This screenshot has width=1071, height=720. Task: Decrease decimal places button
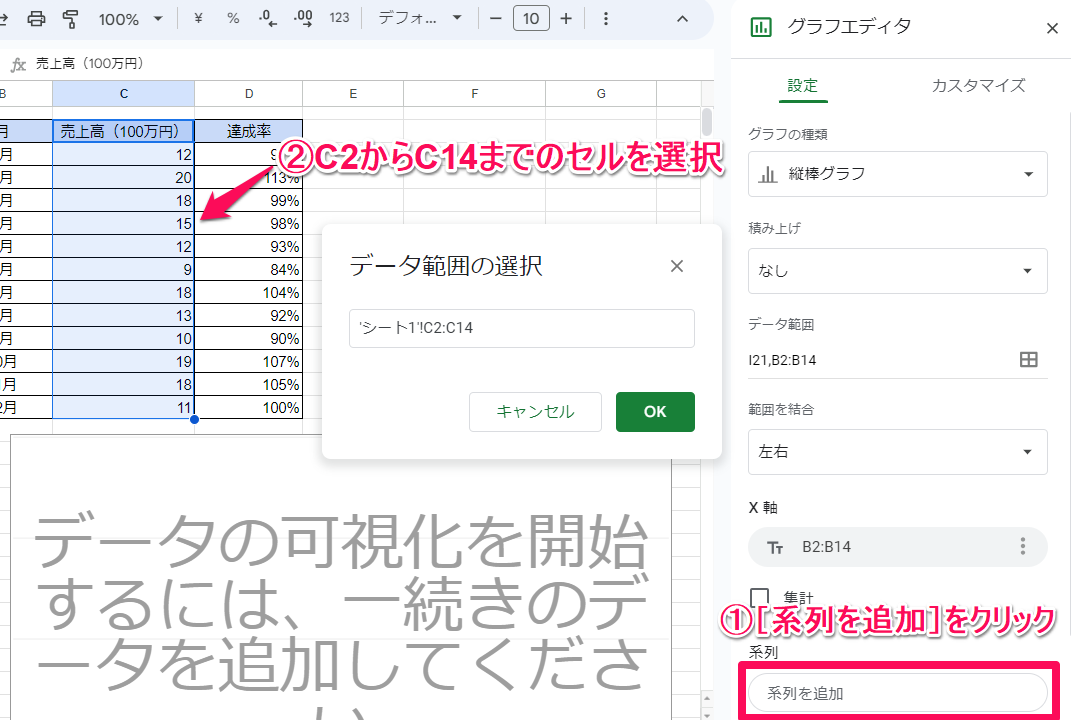pyautogui.click(x=268, y=18)
